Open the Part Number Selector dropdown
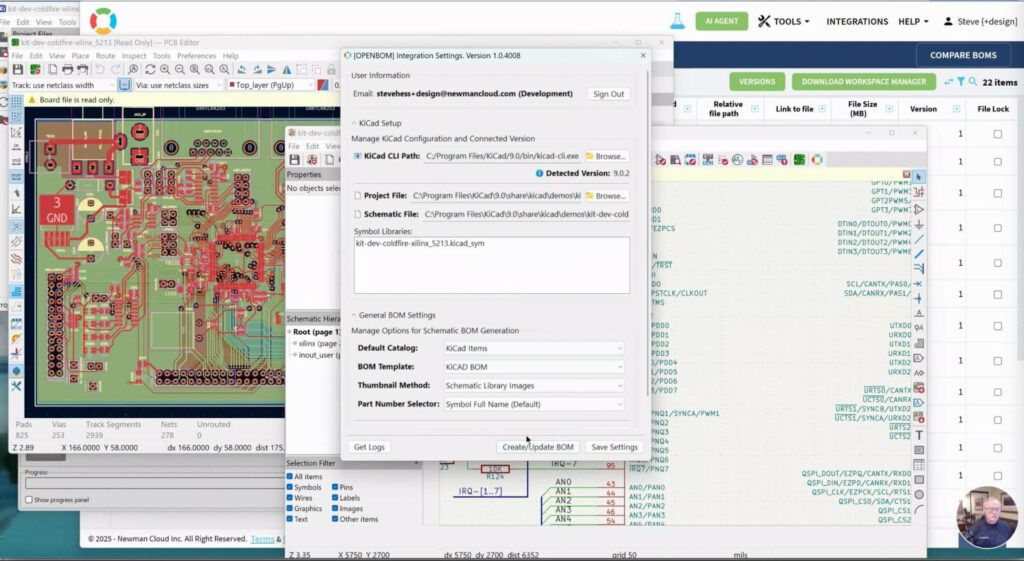 pyautogui.click(x=534, y=404)
